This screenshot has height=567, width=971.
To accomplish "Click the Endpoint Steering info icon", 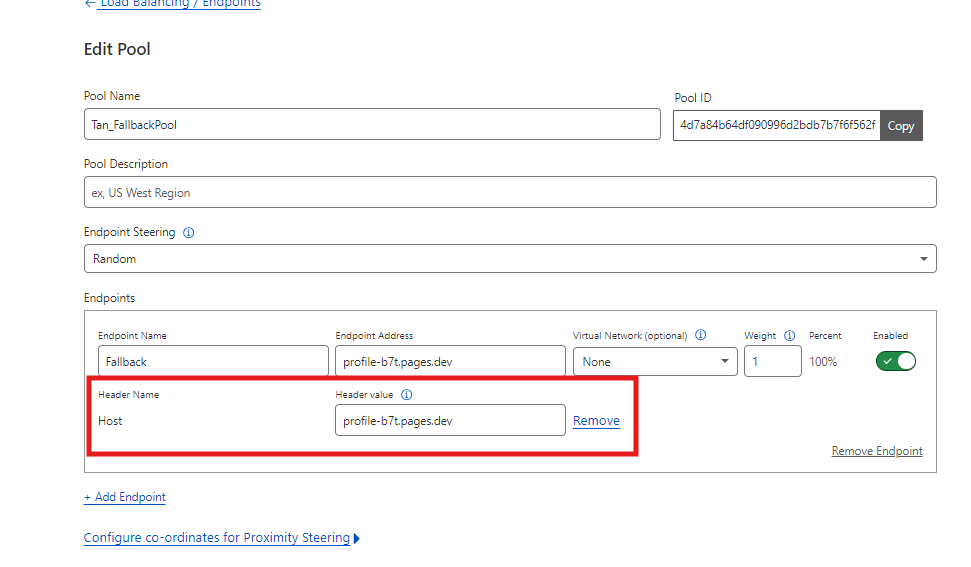I will (x=189, y=232).
